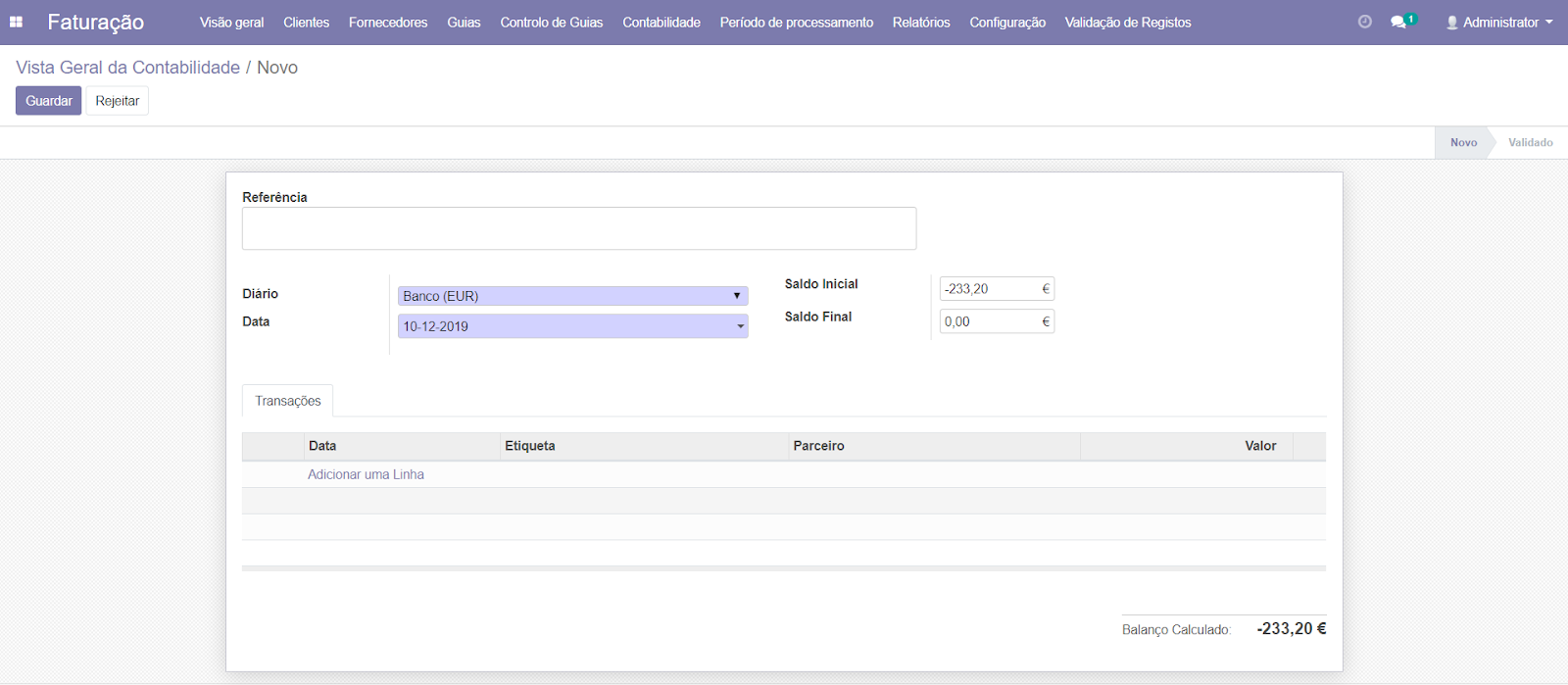
Task: Click the Saldo Inicial amount field
Action: [990, 289]
